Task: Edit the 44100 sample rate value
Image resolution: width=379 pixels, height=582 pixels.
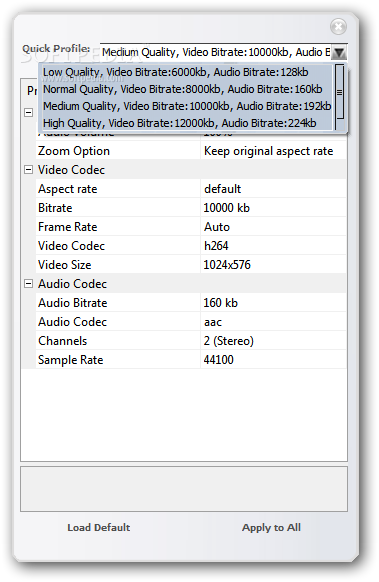Action: click(x=273, y=360)
